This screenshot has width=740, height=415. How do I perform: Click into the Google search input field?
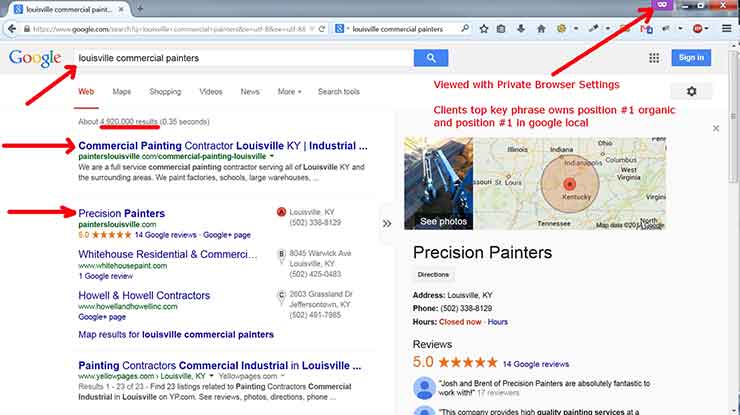pyautogui.click(x=243, y=58)
